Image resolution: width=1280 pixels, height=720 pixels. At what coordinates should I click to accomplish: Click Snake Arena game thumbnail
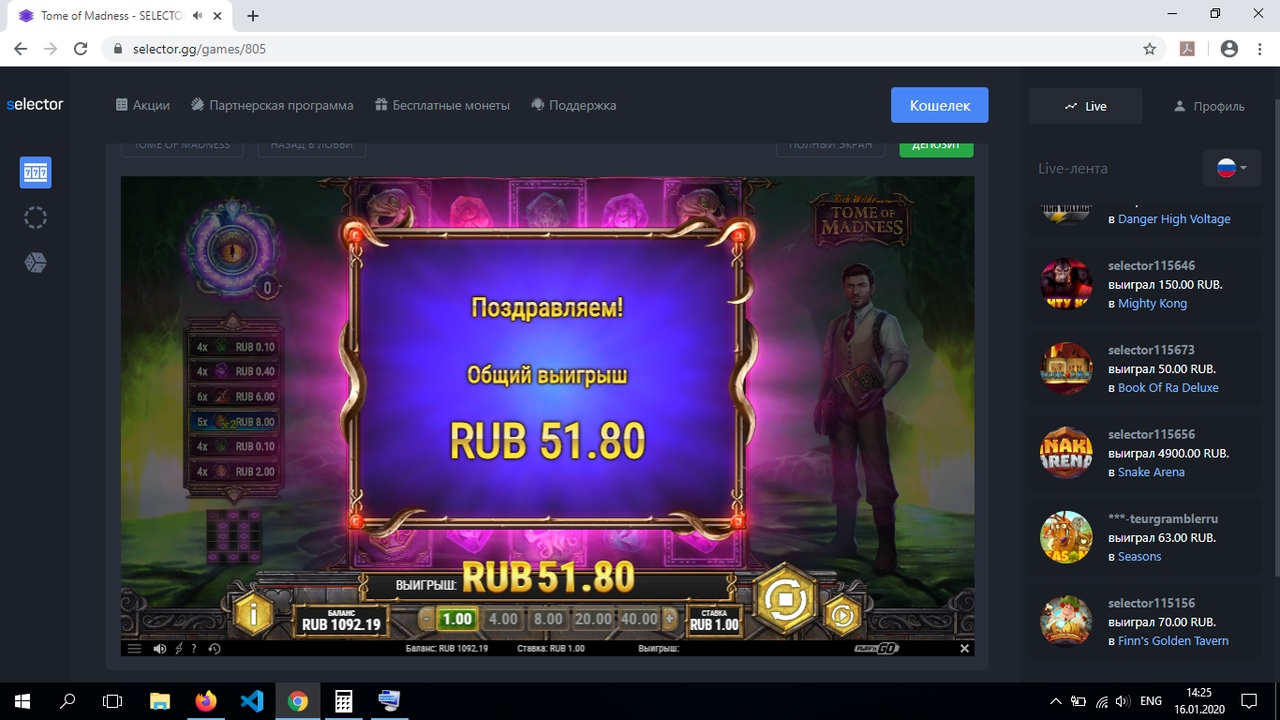tap(1066, 453)
